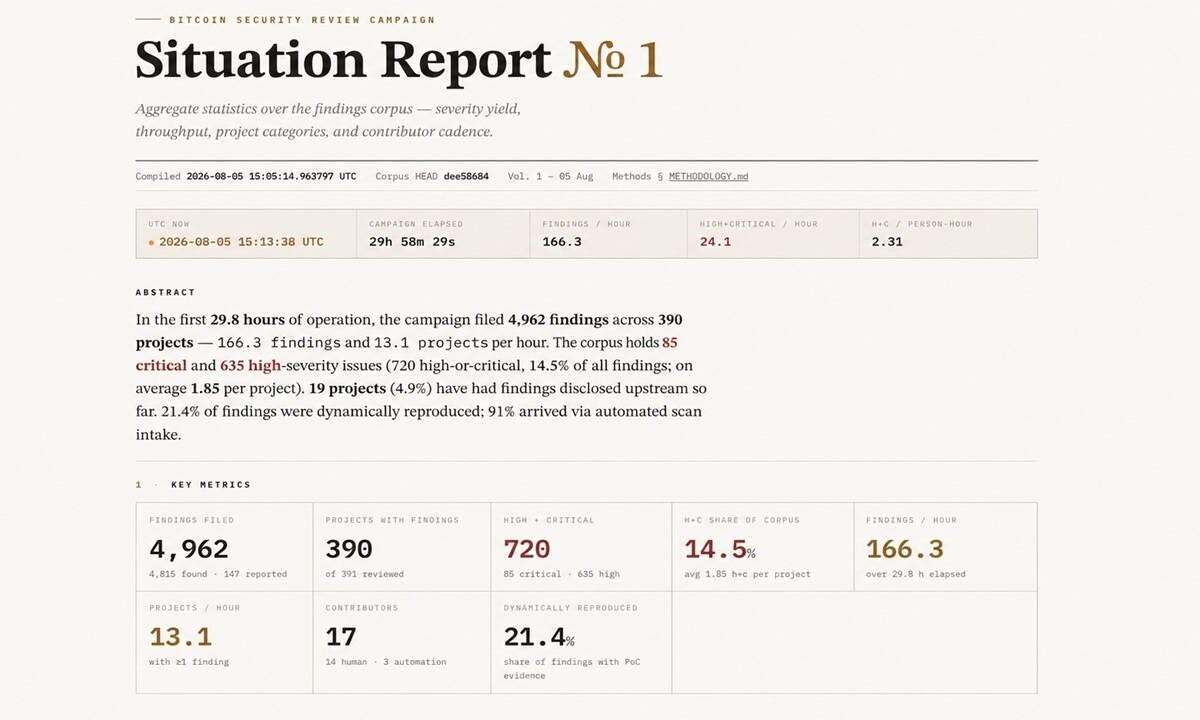Click the 14 human · 3 automation caption
Image resolution: width=1200 pixels, height=720 pixels.
(386, 662)
